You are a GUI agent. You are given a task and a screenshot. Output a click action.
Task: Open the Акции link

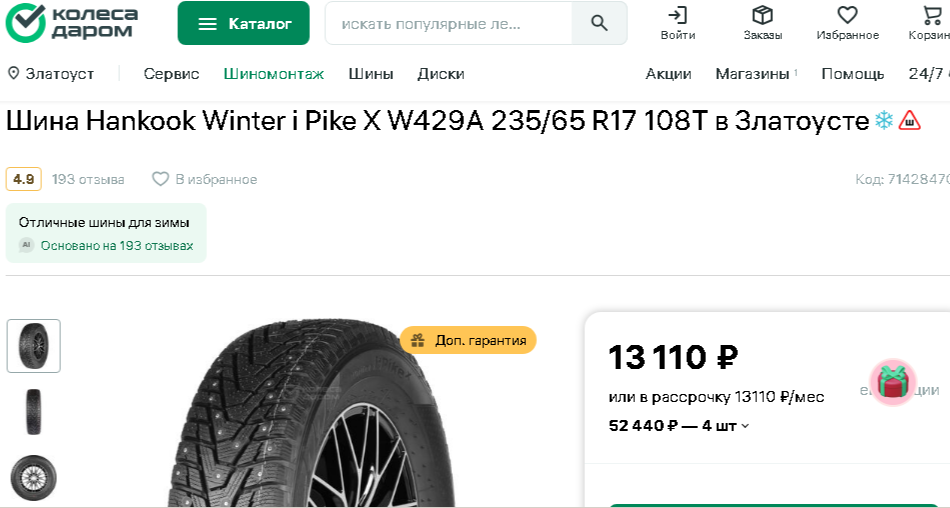pyautogui.click(x=668, y=74)
